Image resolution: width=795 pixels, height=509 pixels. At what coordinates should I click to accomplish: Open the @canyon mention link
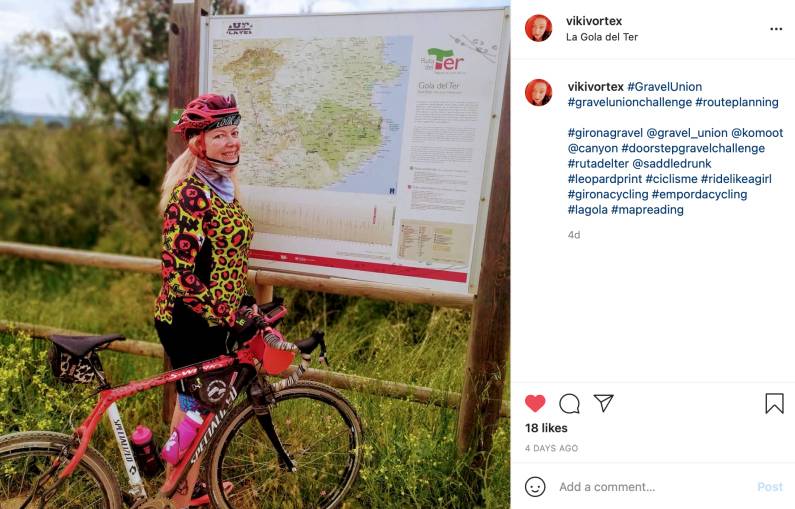tap(593, 149)
